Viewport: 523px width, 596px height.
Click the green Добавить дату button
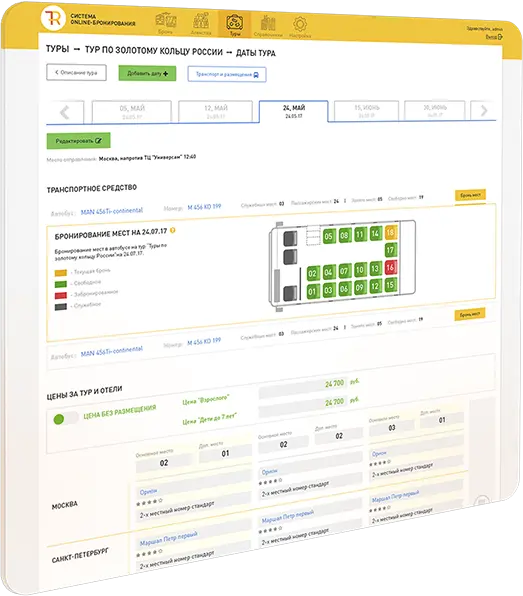pyautogui.click(x=147, y=73)
